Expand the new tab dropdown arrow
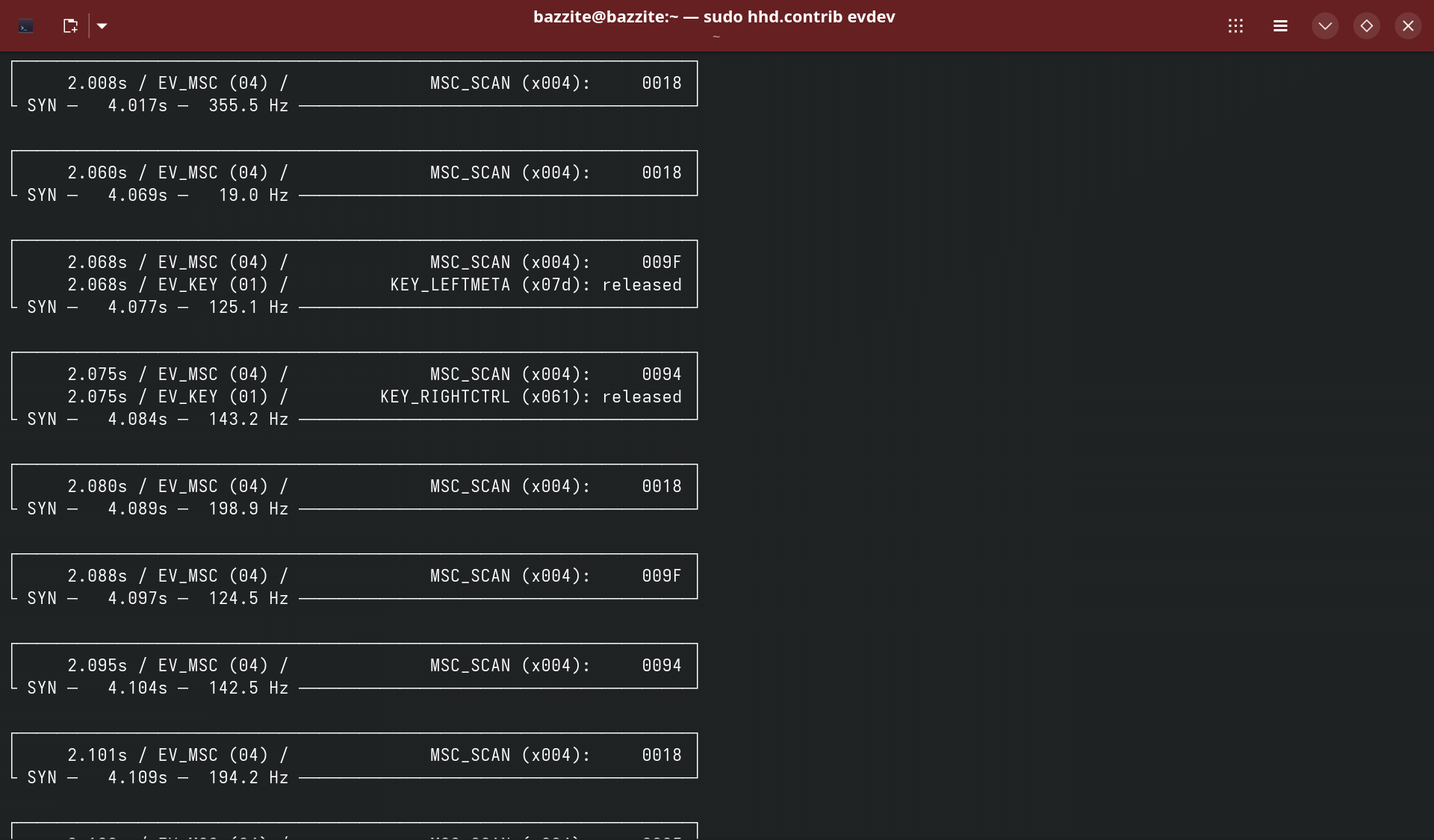The image size is (1434, 840). (x=102, y=26)
